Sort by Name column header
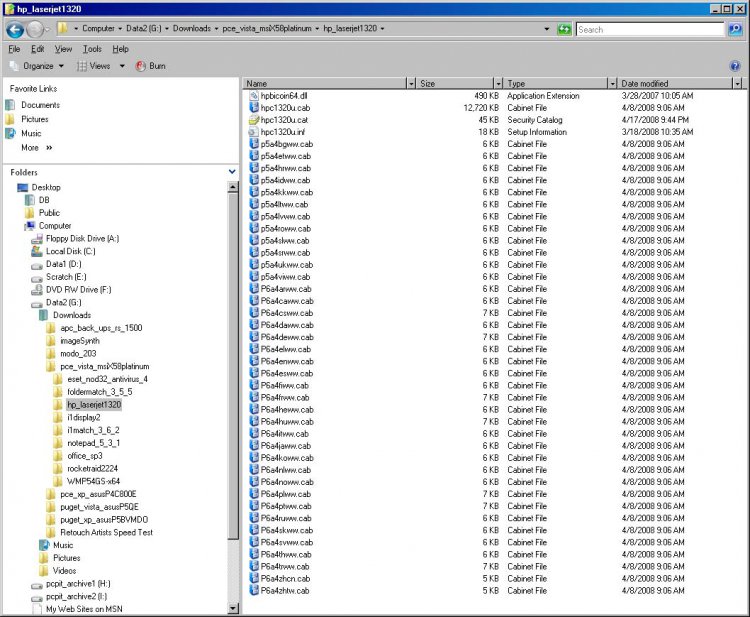Image resolution: width=750 pixels, height=617 pixels. coord(325,84)
